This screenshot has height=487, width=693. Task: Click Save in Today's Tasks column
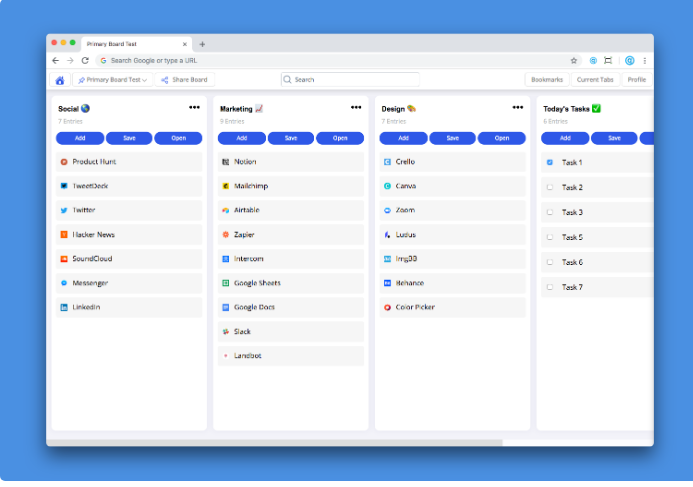[614, 138]
